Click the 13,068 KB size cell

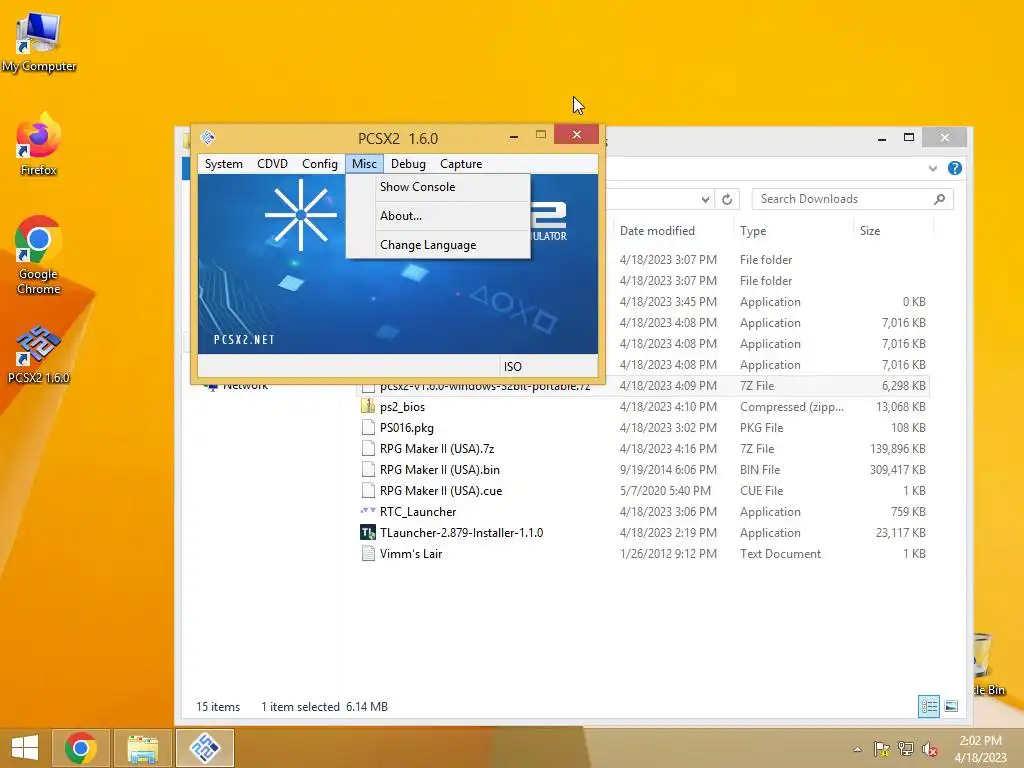coord(903,407)
